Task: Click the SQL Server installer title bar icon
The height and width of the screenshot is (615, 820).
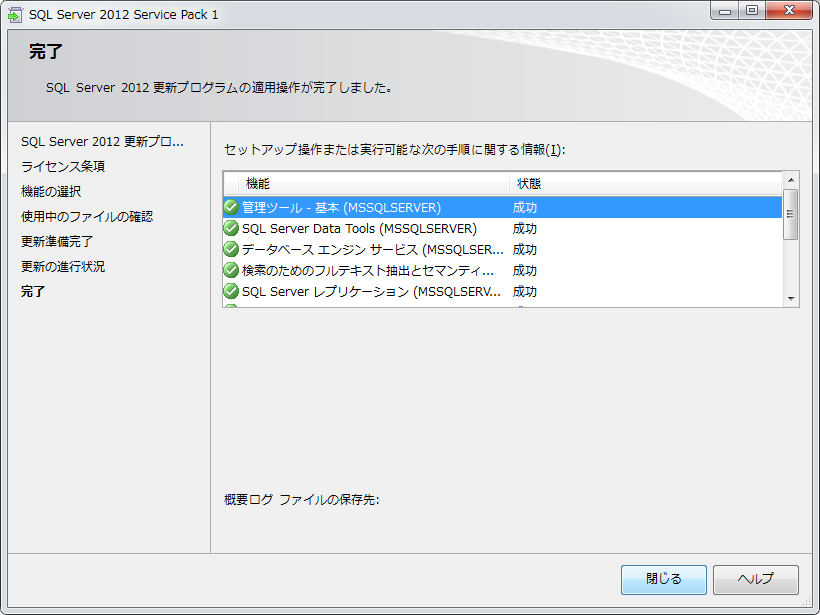Action: [x=15, y=15]
